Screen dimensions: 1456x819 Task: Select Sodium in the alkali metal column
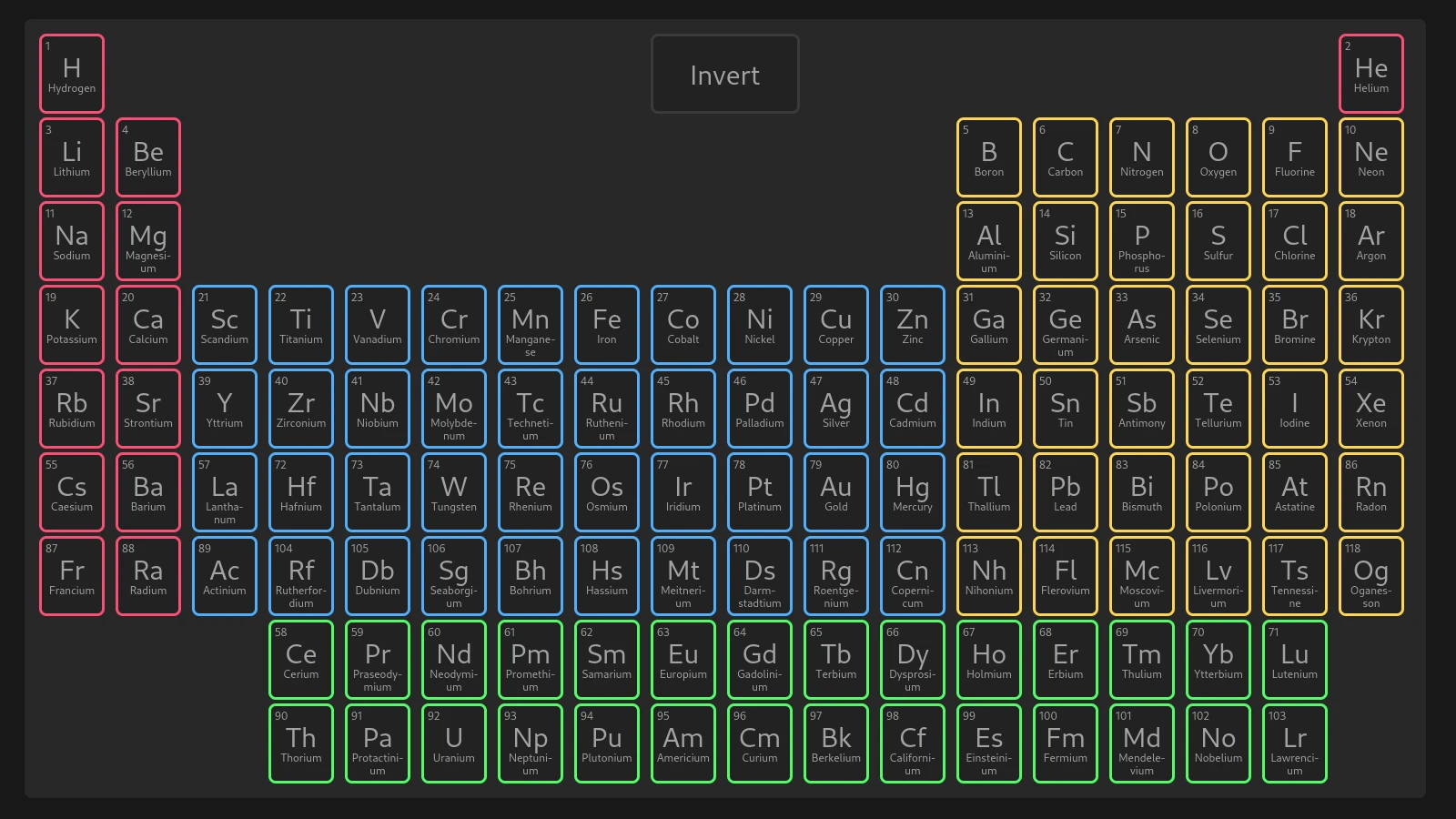tap(71, 240)
